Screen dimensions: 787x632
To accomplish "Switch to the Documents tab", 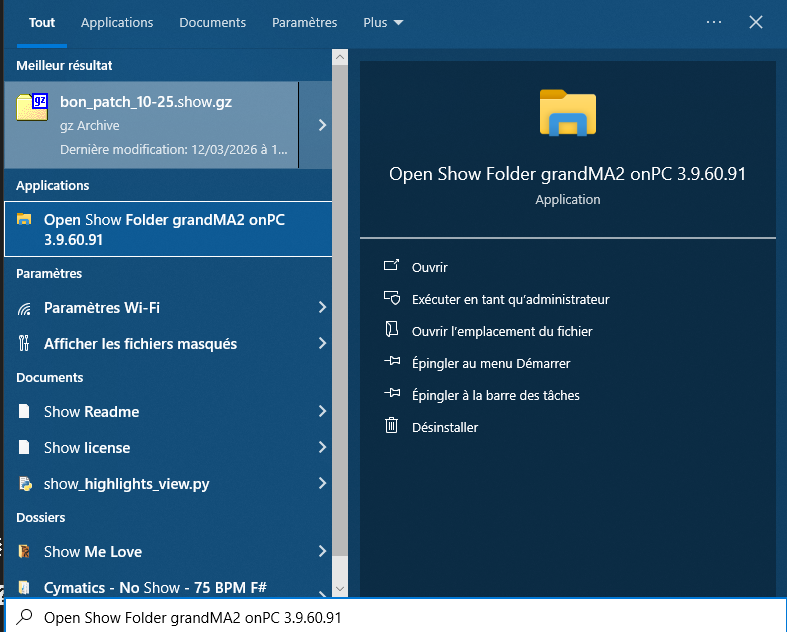I will coord(212,23).
